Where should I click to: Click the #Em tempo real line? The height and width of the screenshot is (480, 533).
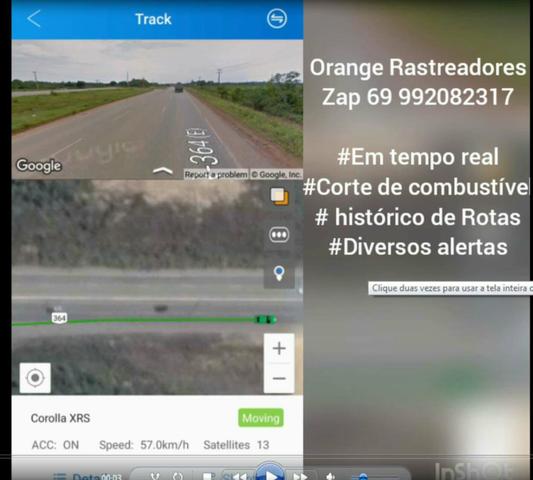418,157
